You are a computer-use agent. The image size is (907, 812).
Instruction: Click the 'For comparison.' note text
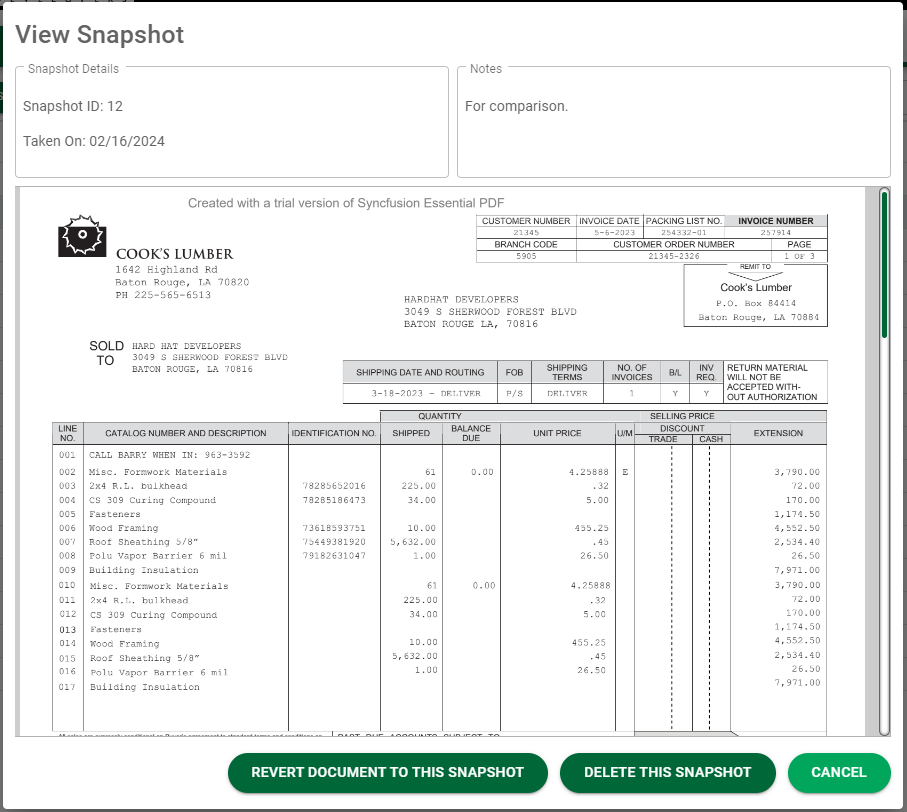coord(517,106)
